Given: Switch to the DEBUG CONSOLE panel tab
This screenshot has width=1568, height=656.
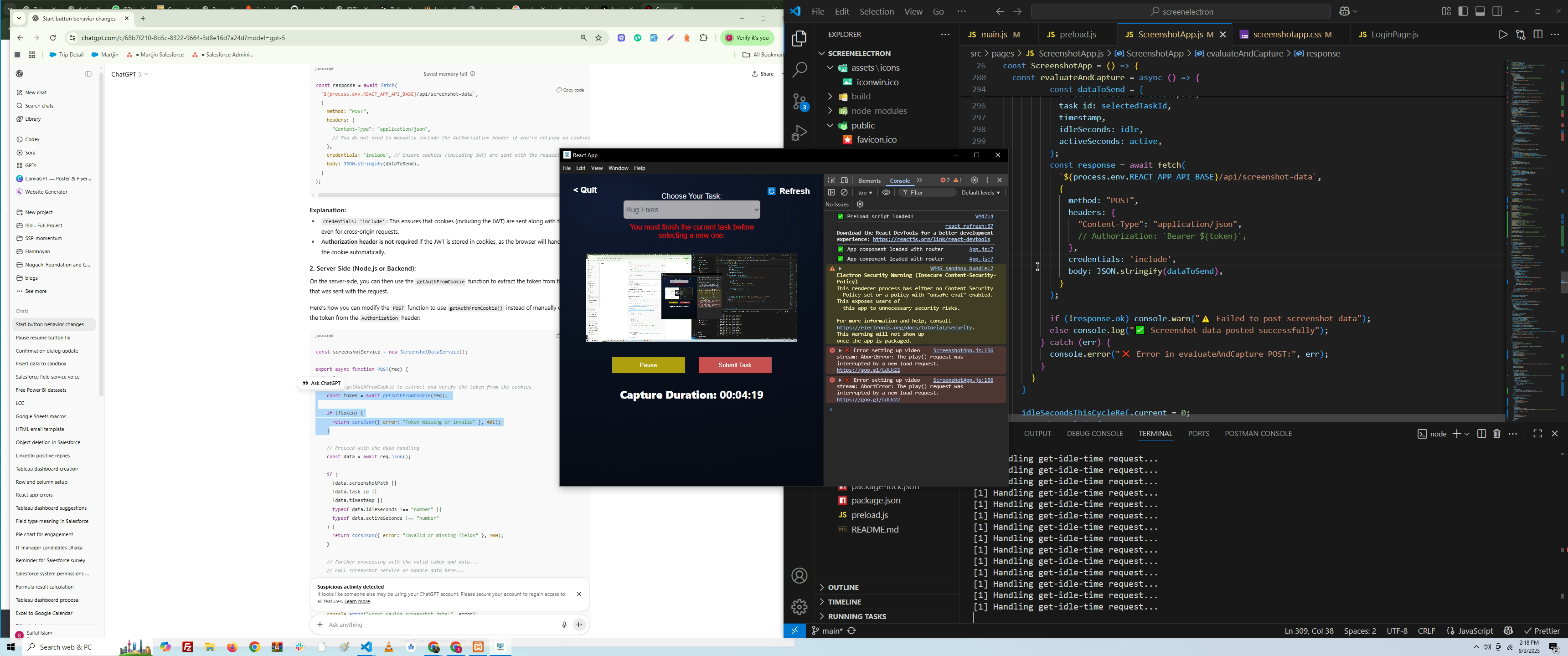Looking at the screenshot, I should click(1094, 434).
